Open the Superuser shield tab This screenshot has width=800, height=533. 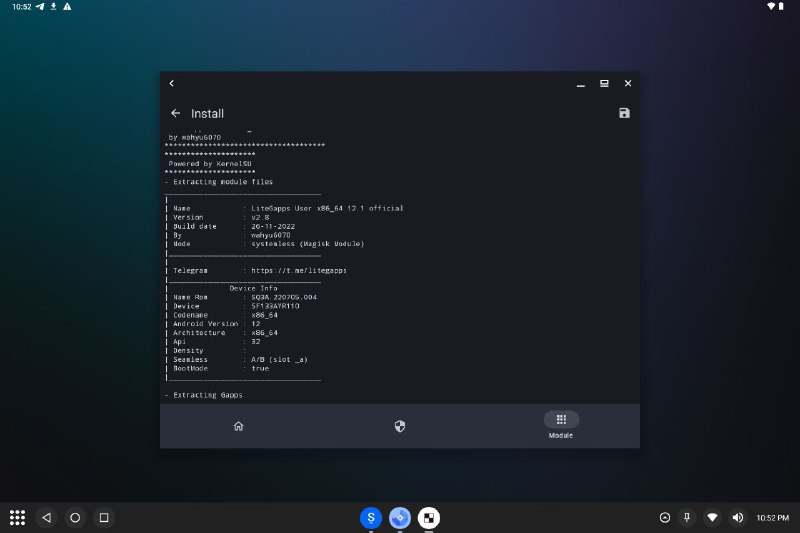coord(399,426)
